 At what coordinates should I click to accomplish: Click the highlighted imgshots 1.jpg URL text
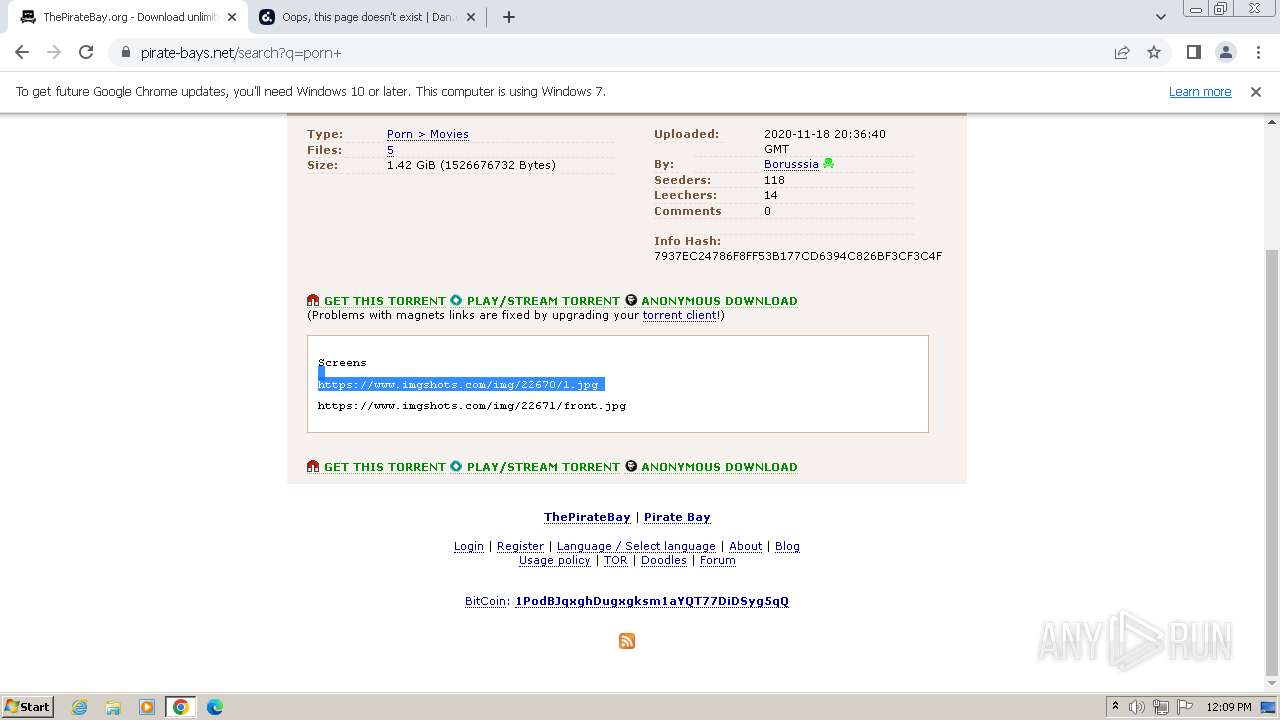(x=458, y=384)
